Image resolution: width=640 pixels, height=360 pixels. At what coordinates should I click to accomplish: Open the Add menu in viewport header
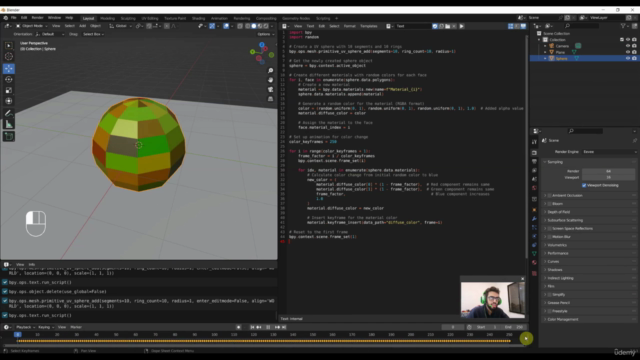tap(82, 26)
